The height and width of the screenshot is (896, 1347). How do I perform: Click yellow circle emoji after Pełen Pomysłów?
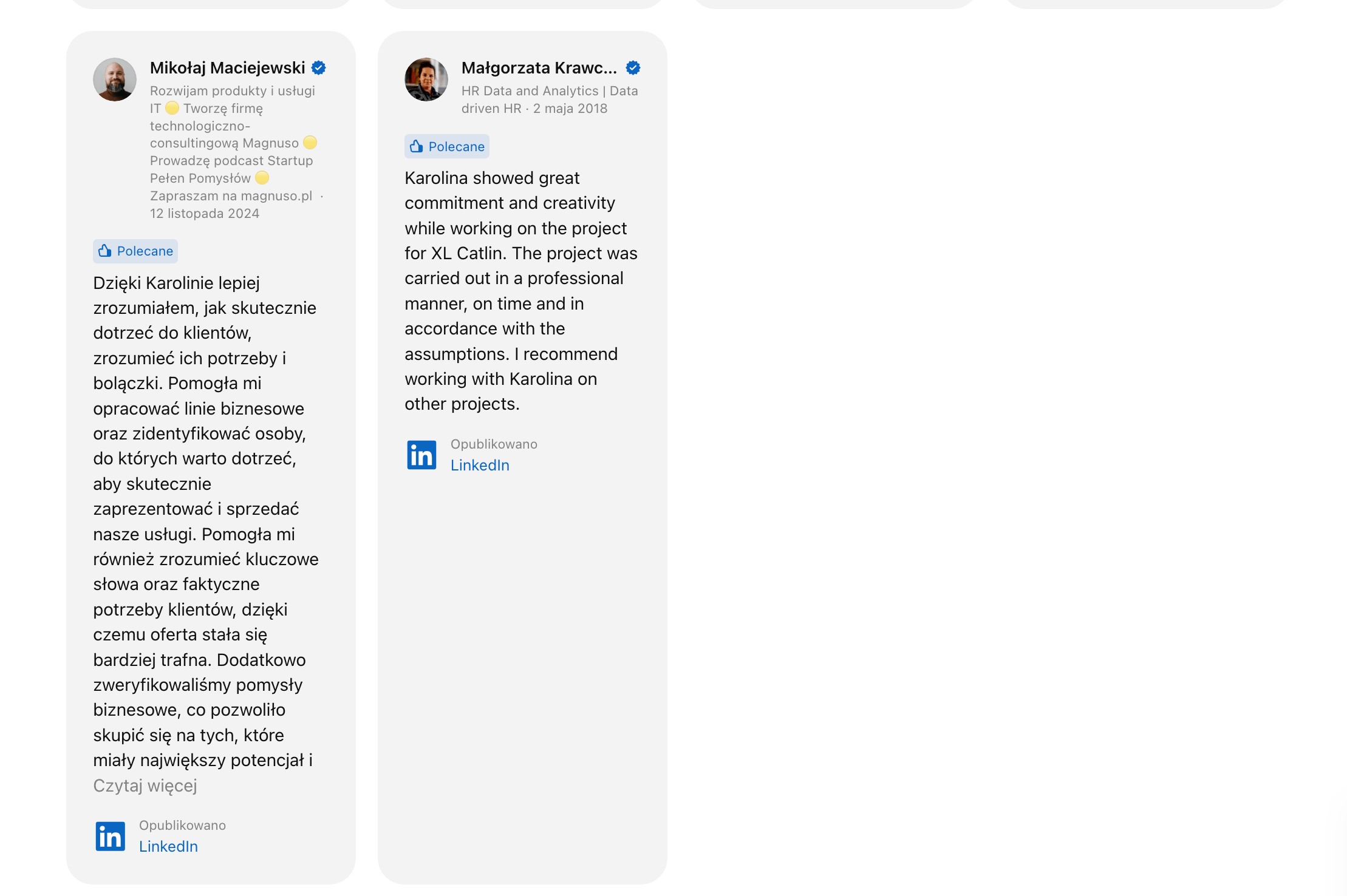pos(262,178)
